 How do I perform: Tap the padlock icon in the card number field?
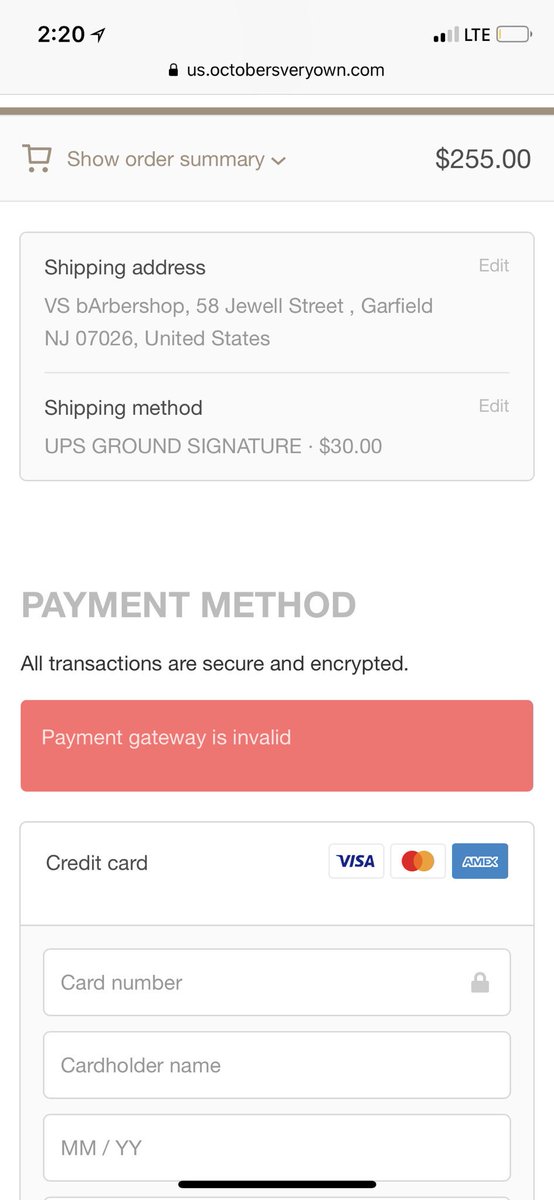point(480,983)
